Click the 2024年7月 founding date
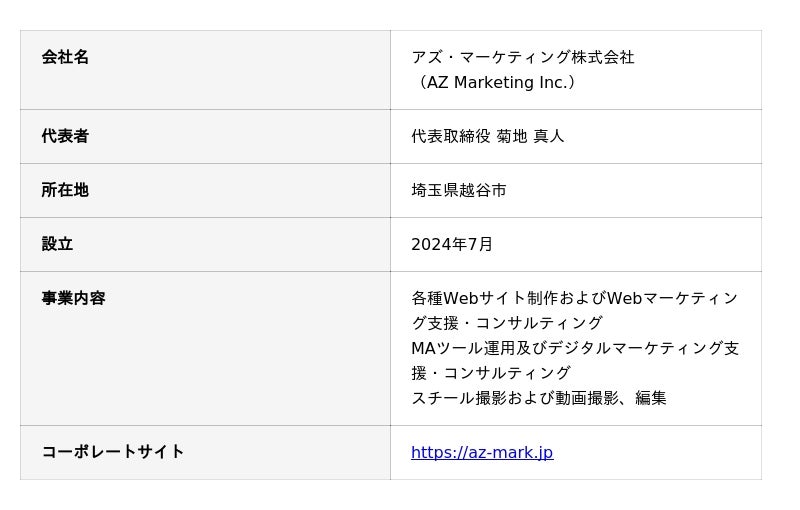The height and width of the screenshot is (510, 800). (452, 244)
